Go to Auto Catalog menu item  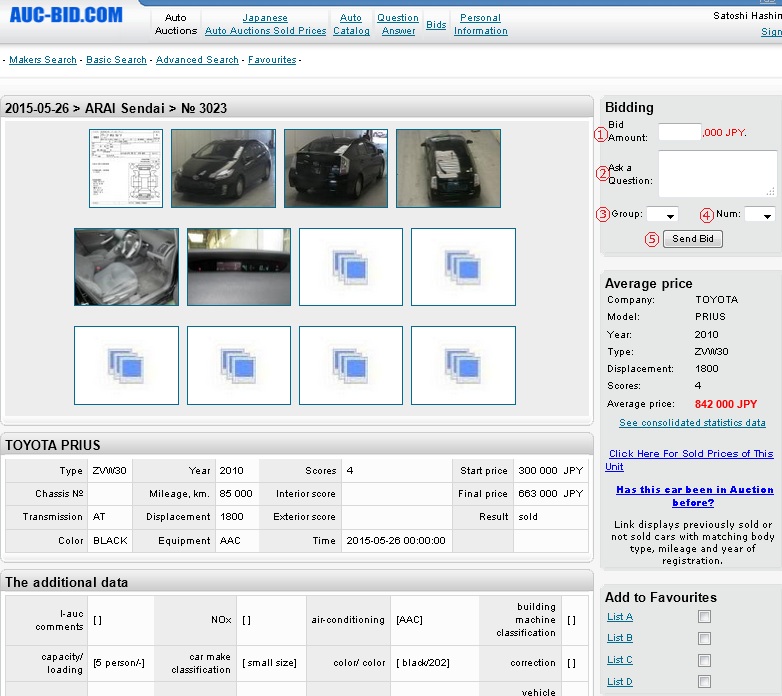pyautogui.click(x=351, y=24)
